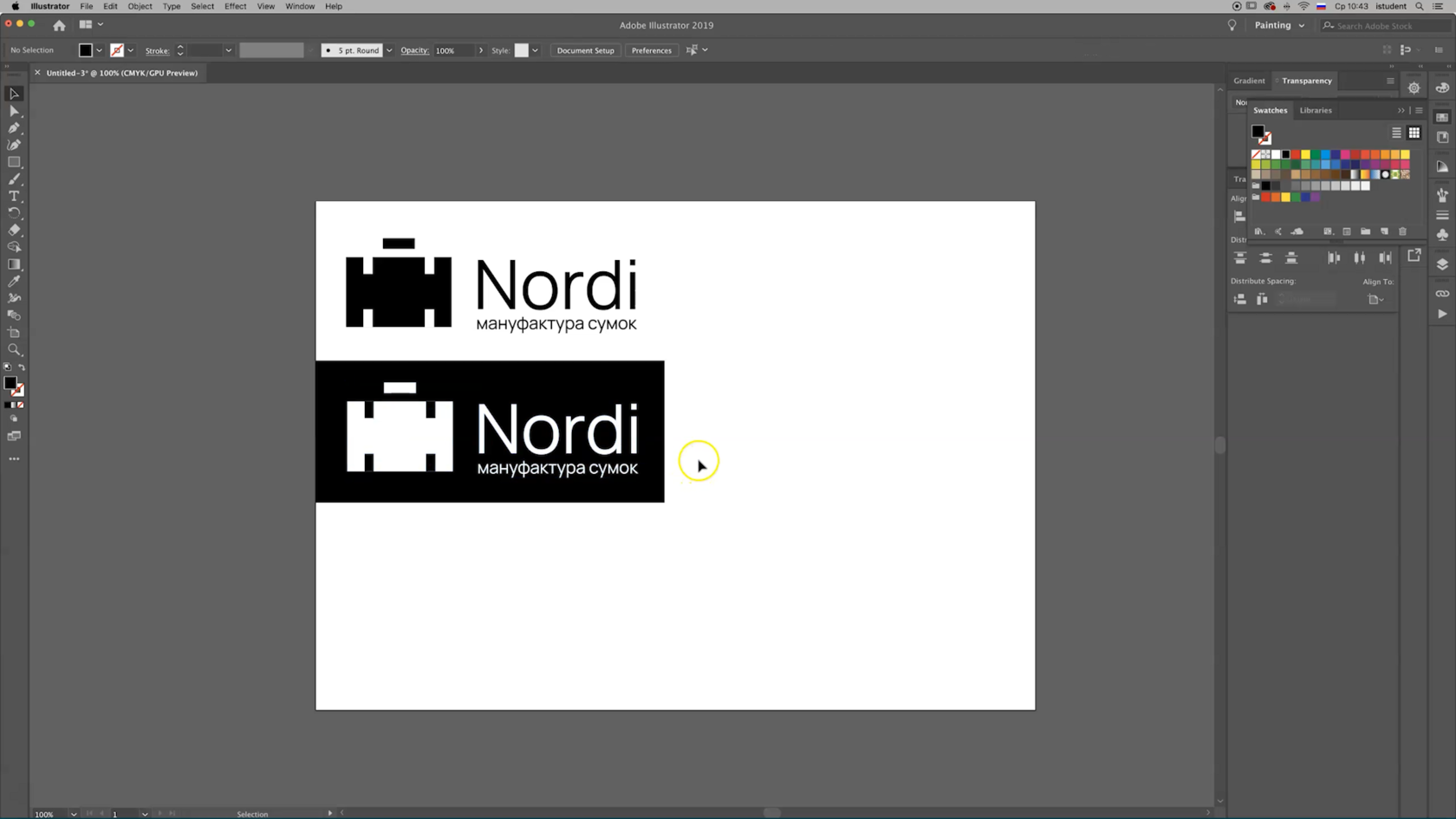Open the Stroke color dropdown
1456x819 pixels.
pyautogui.click(x=131, y=50)
